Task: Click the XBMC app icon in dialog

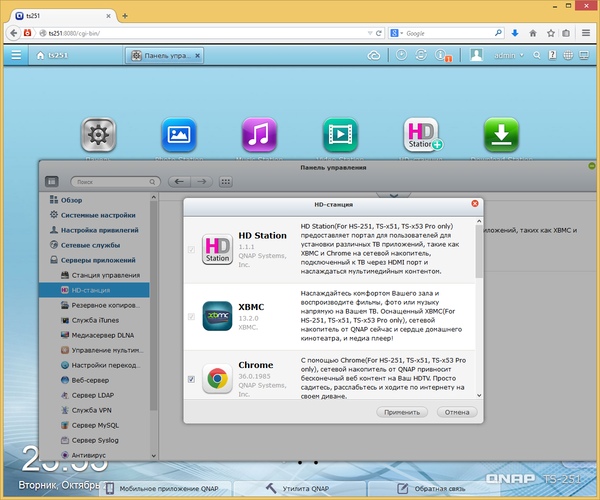Action: coord(217,316)
